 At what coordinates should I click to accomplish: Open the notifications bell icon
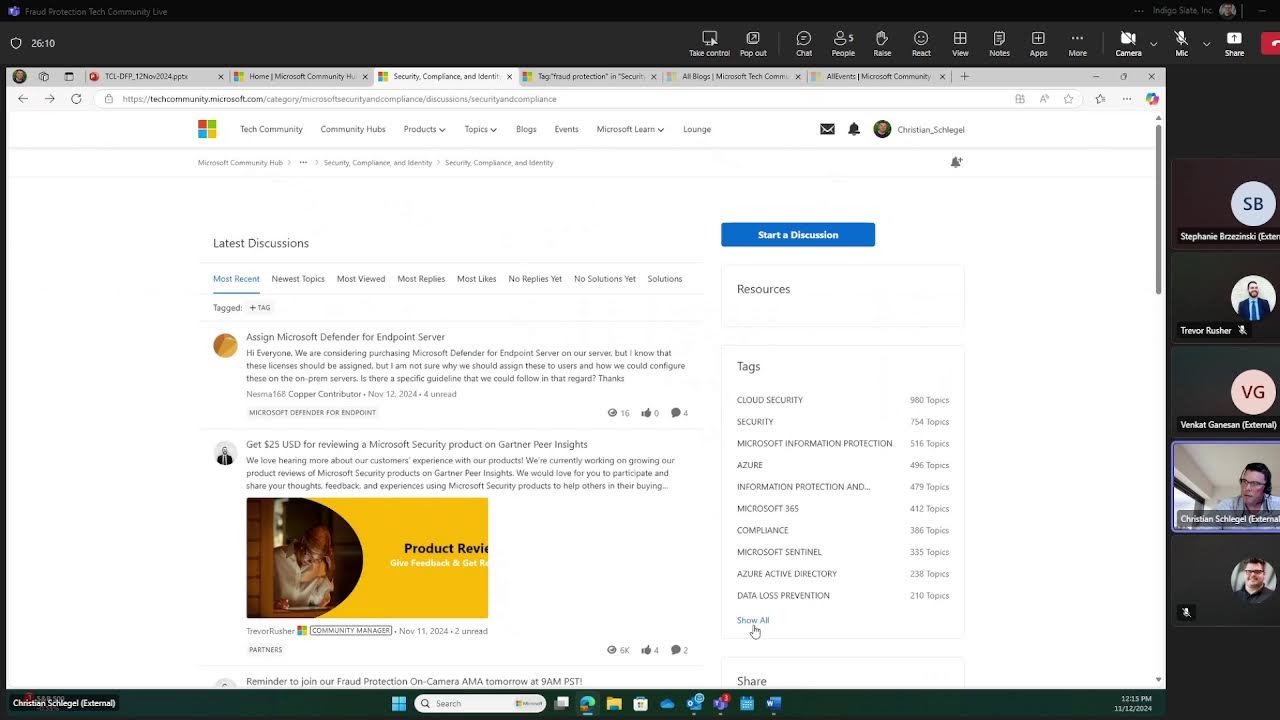pyautogui.click(x=854, y=129)
